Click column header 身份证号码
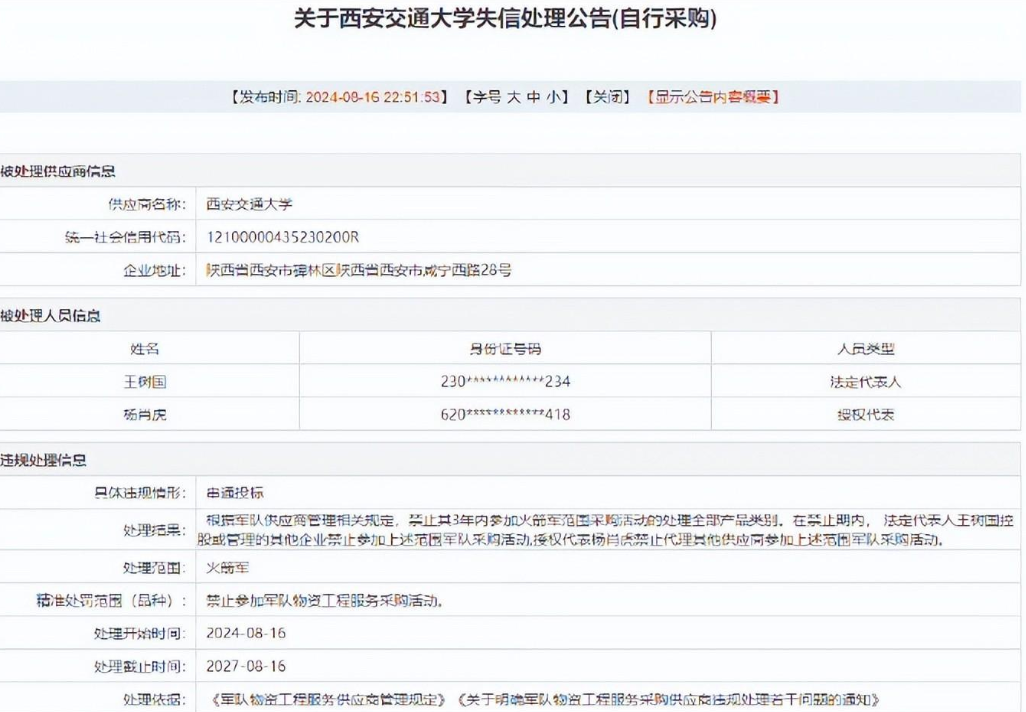The height and width of the screenshot is (712, 1026). [505, 349]
